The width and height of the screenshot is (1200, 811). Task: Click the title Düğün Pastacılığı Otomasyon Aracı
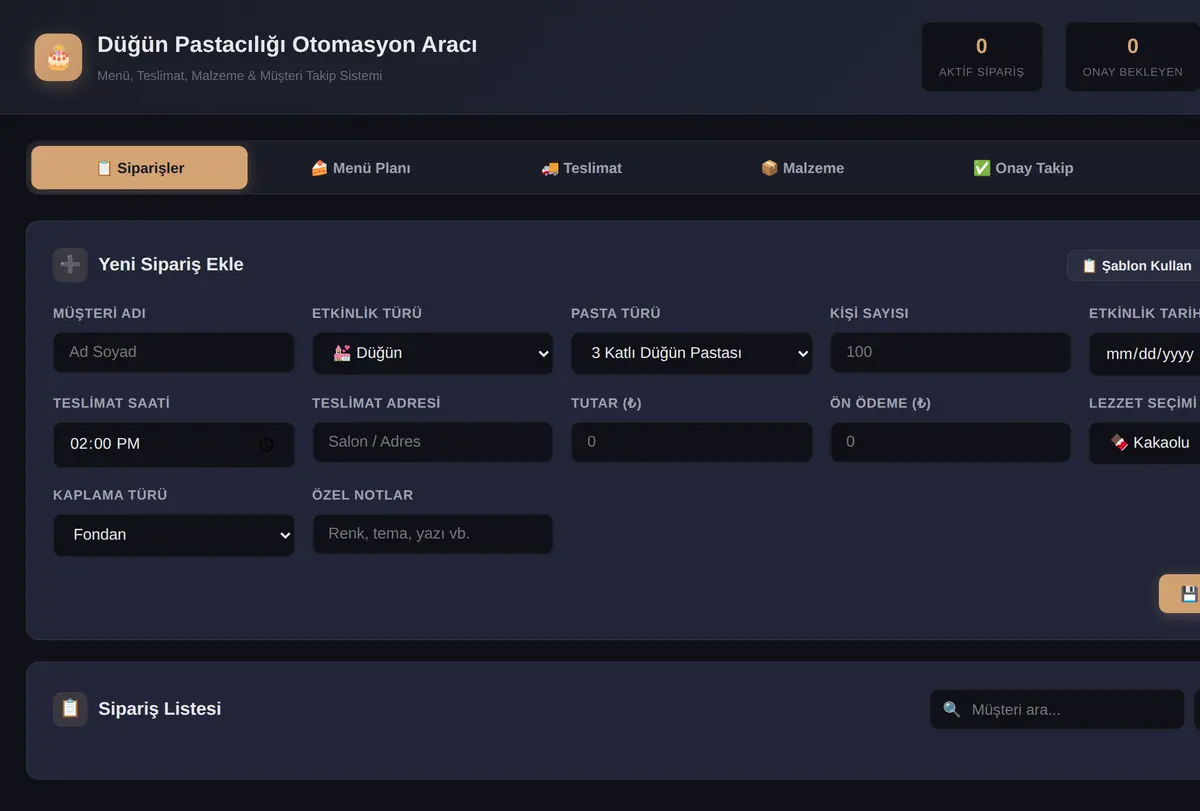(x=287, y=45)
